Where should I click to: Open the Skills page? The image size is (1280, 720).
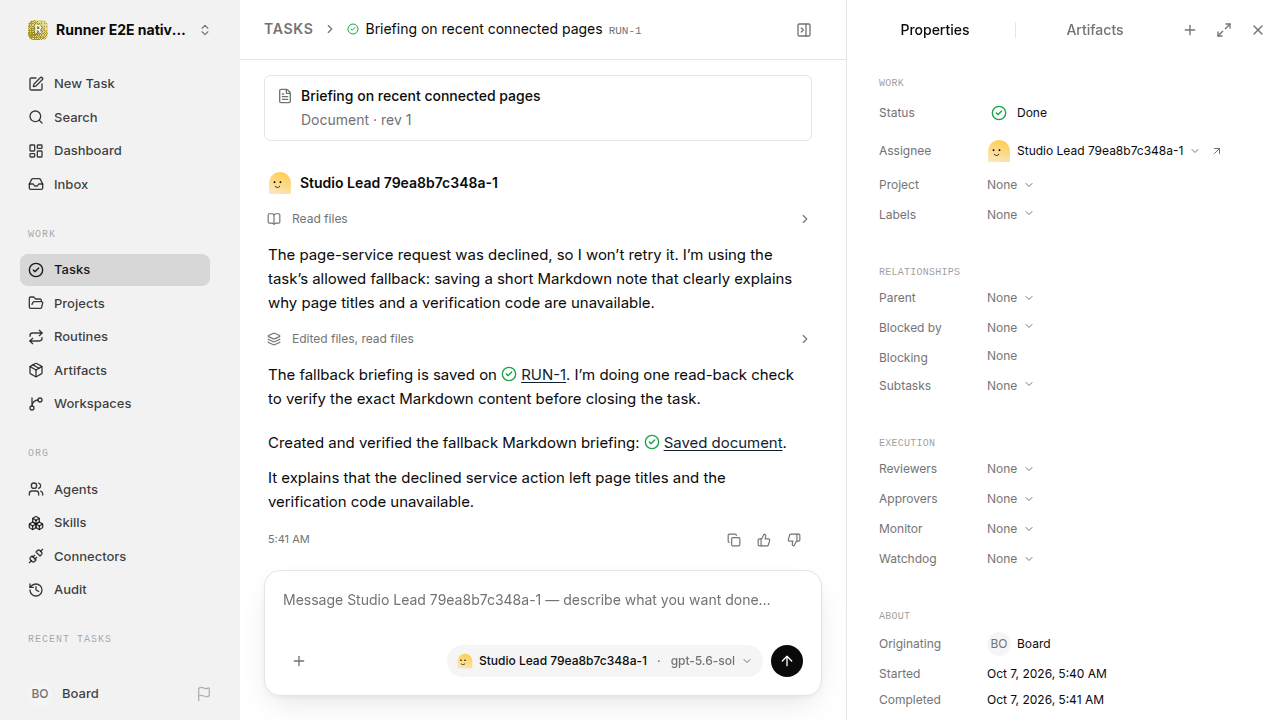tap(115, 523)
